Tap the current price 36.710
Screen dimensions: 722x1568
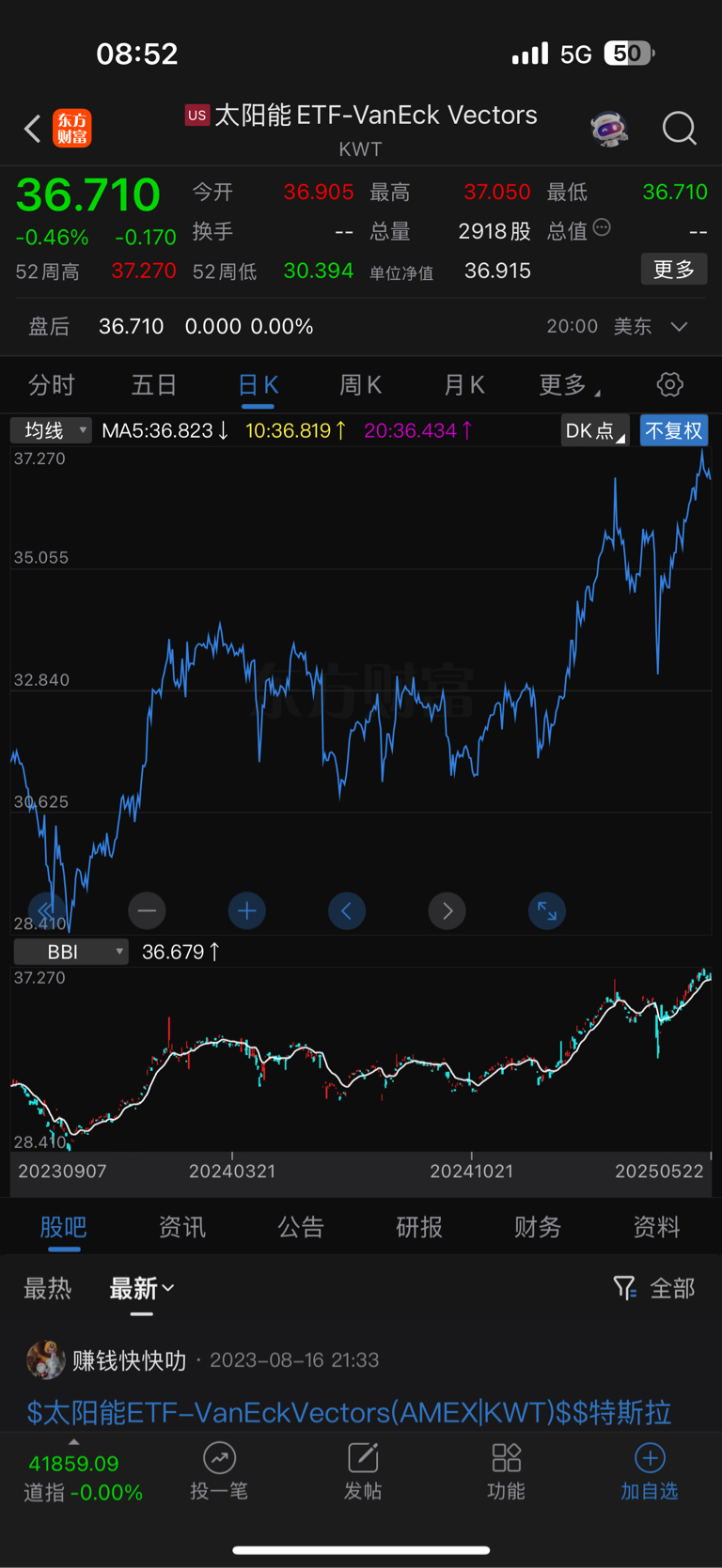click(88, 194)
